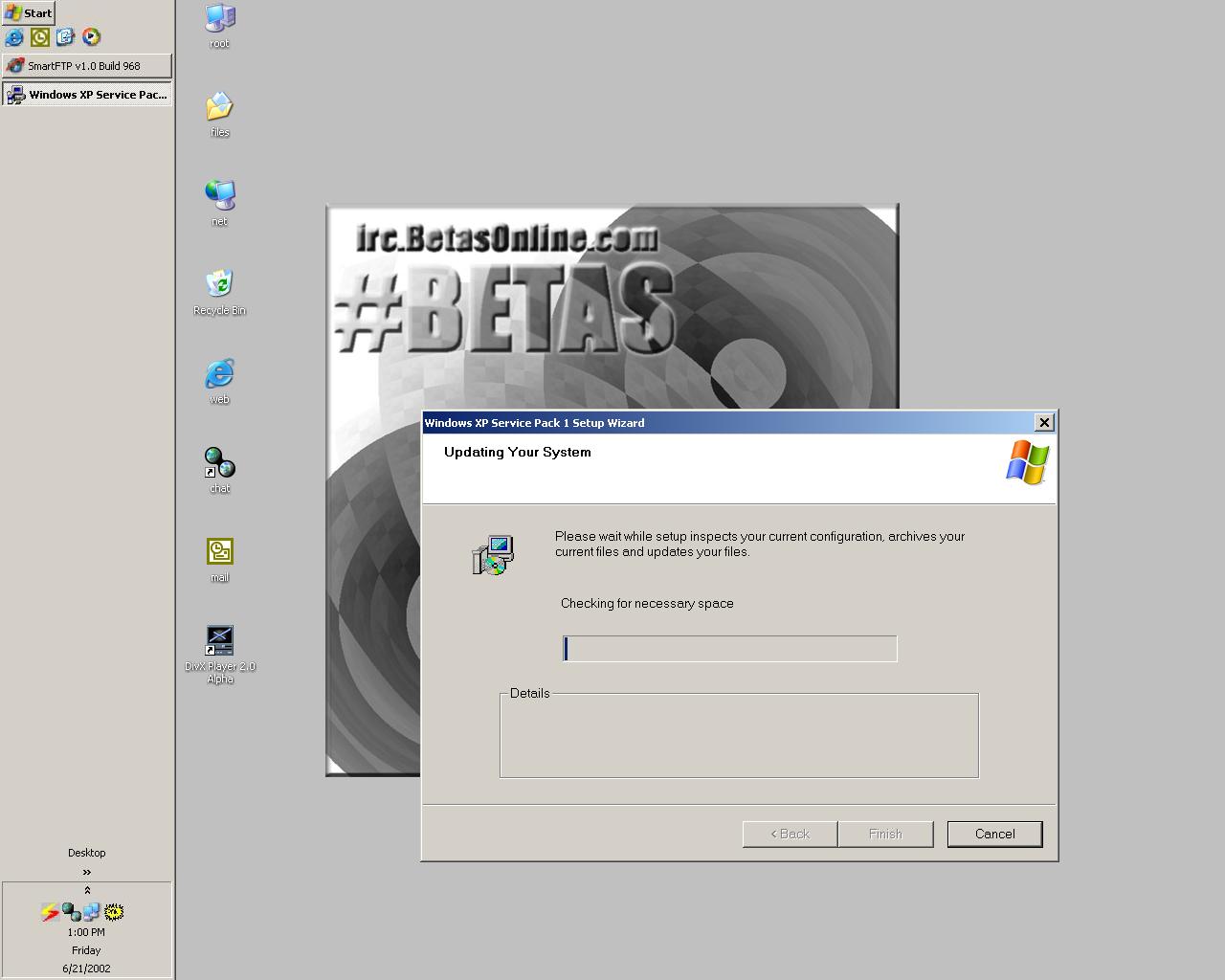1225x980 pixels.
Task: Select the Windows XP Service Pack taskbar button
Action: (x=87, y=95)
